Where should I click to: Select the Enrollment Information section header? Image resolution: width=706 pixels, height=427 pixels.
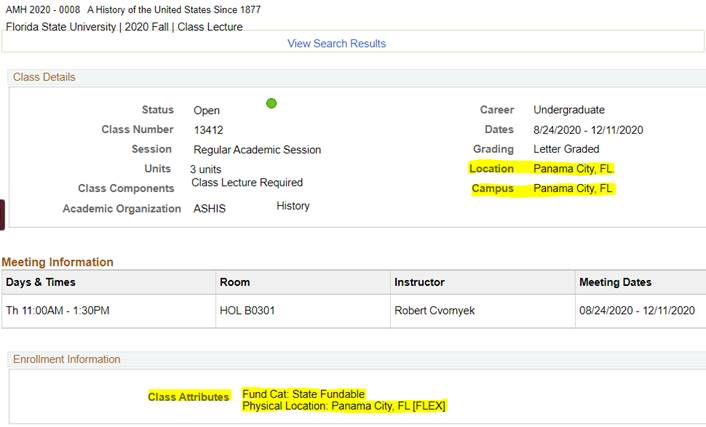(67, 359)
